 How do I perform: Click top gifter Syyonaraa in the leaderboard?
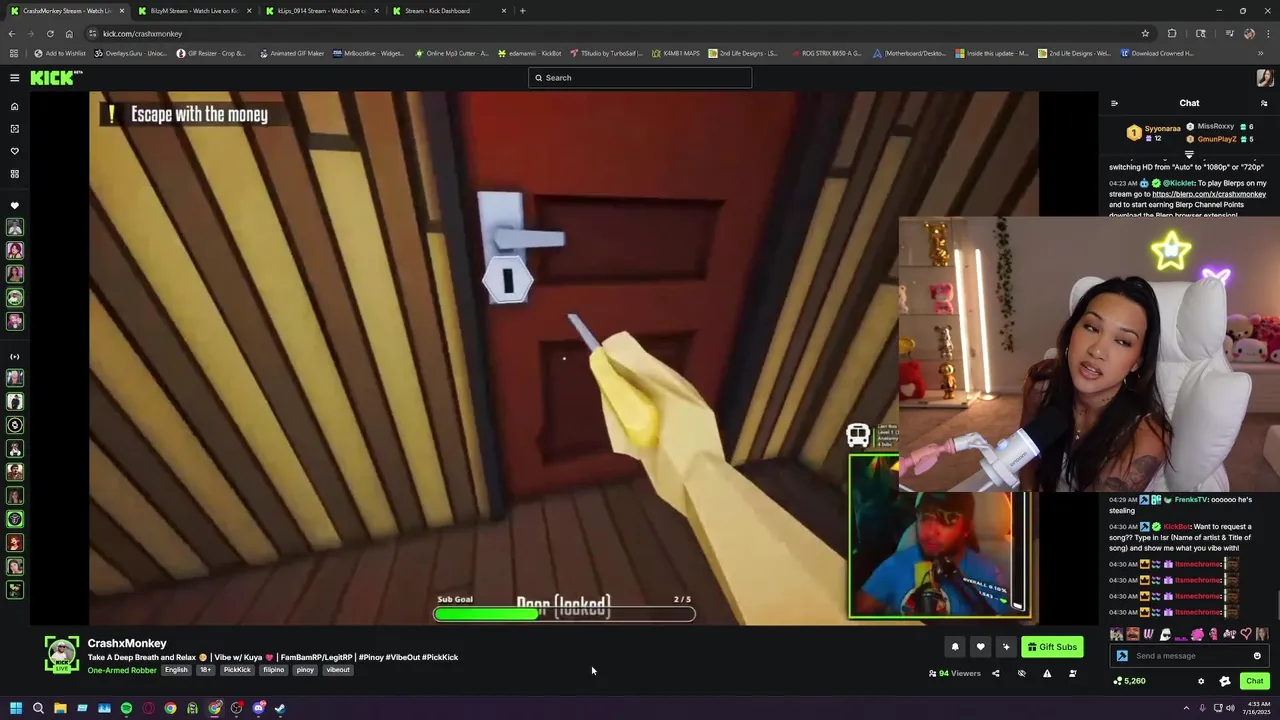tap(1161, 129)
